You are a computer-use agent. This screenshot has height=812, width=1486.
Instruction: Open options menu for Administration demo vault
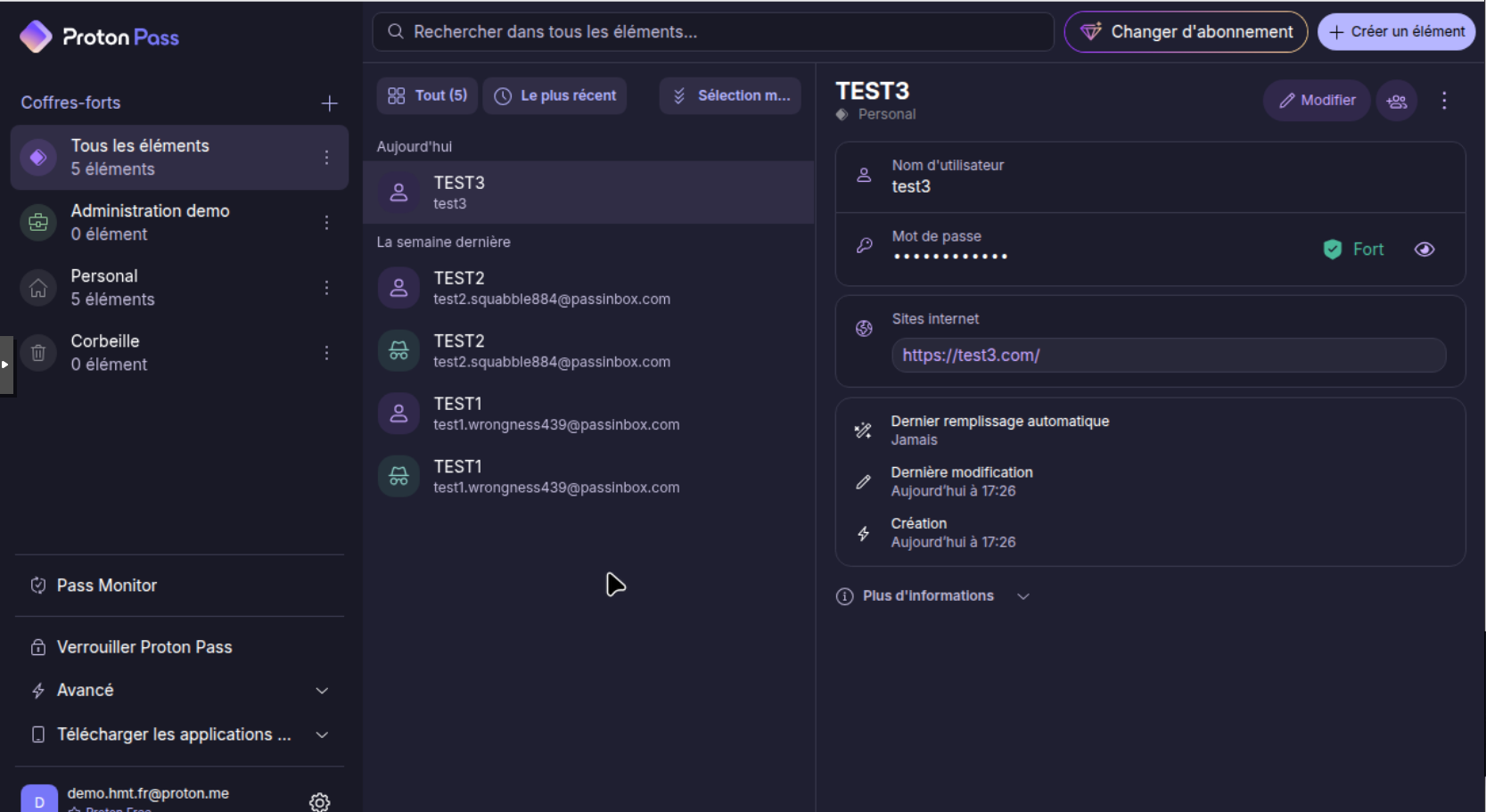(327, 223)
